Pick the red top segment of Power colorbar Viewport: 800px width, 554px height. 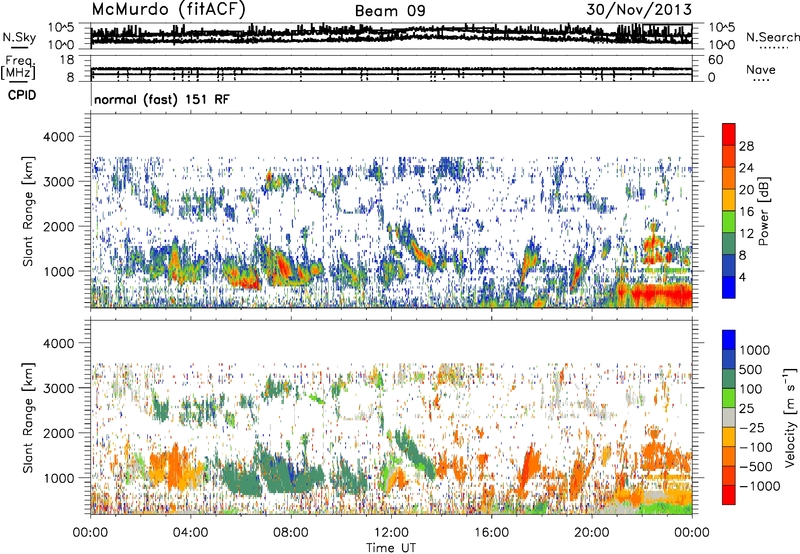pos(729,134)
